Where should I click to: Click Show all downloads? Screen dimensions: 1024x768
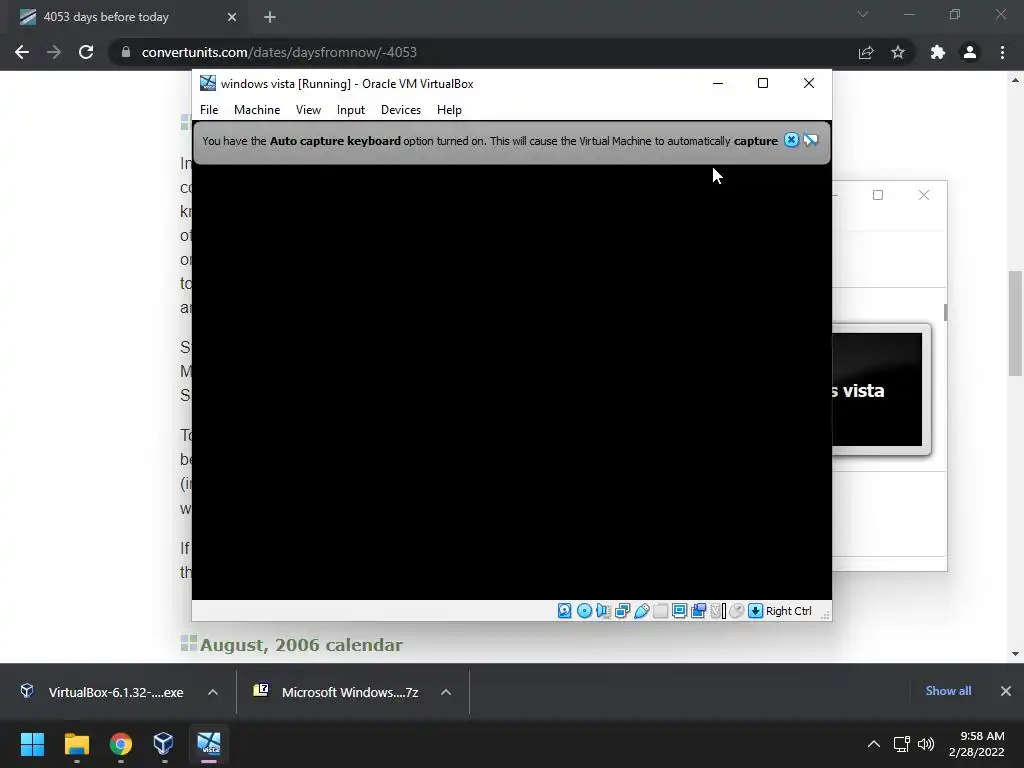coord(948,691)
